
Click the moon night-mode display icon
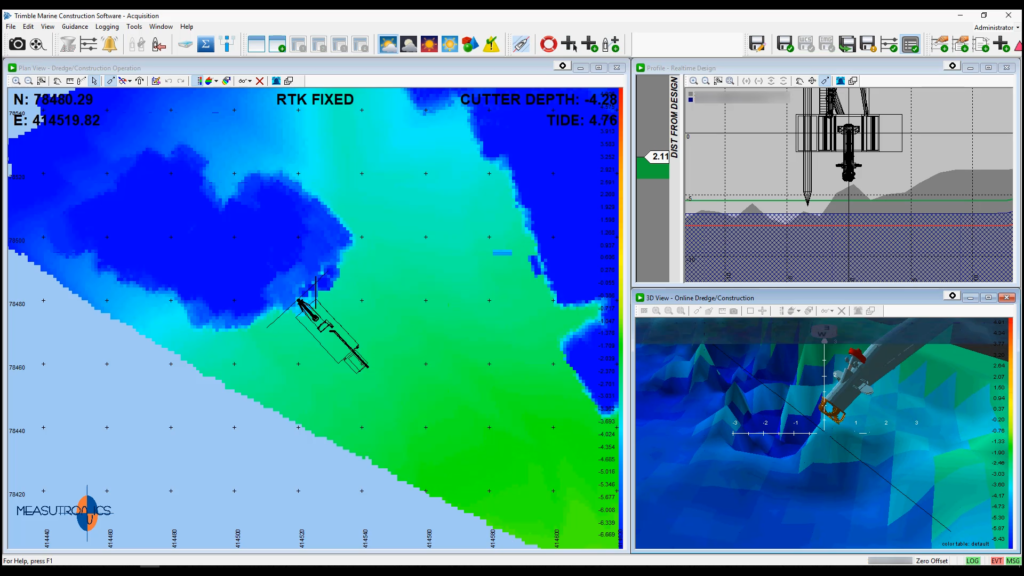[x=408, y=45]
